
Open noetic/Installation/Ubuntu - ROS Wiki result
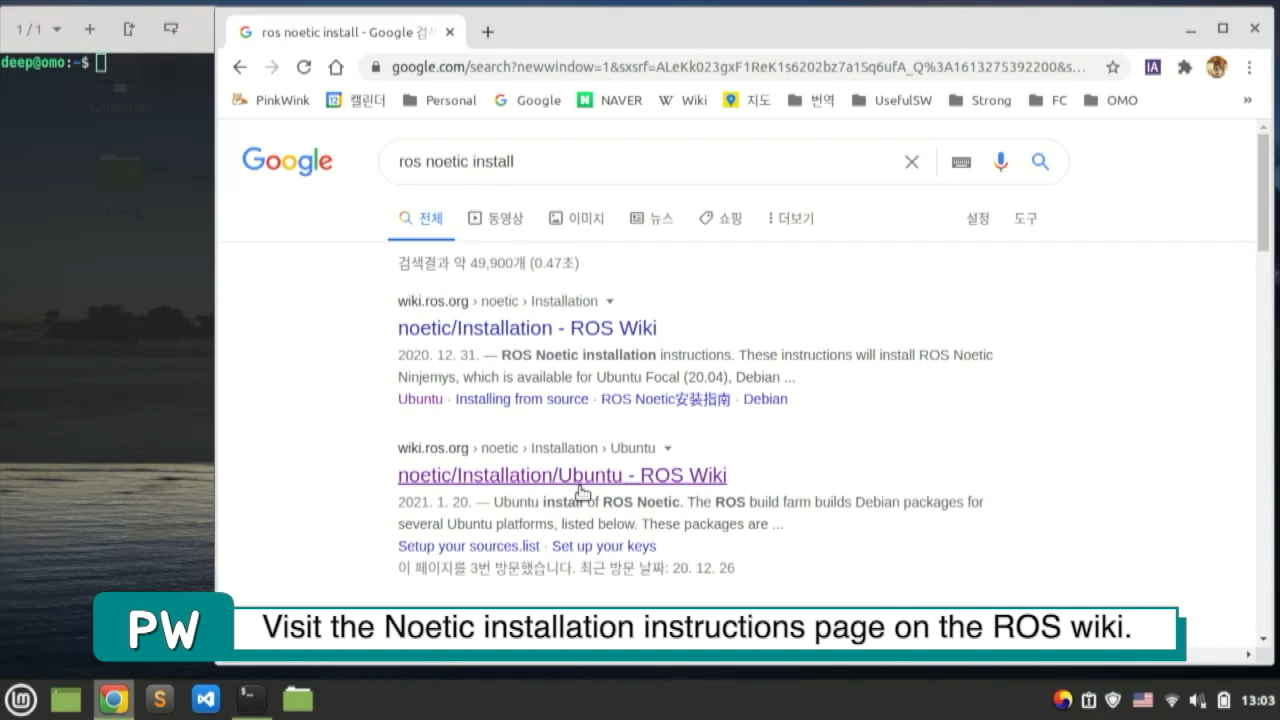[562, 475]
